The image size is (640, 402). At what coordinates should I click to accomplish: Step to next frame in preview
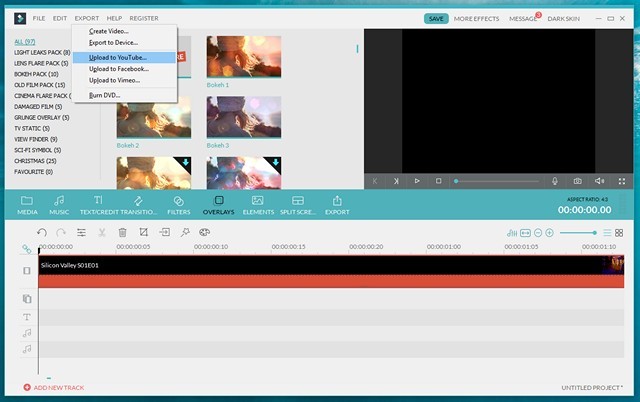point(396,181)
